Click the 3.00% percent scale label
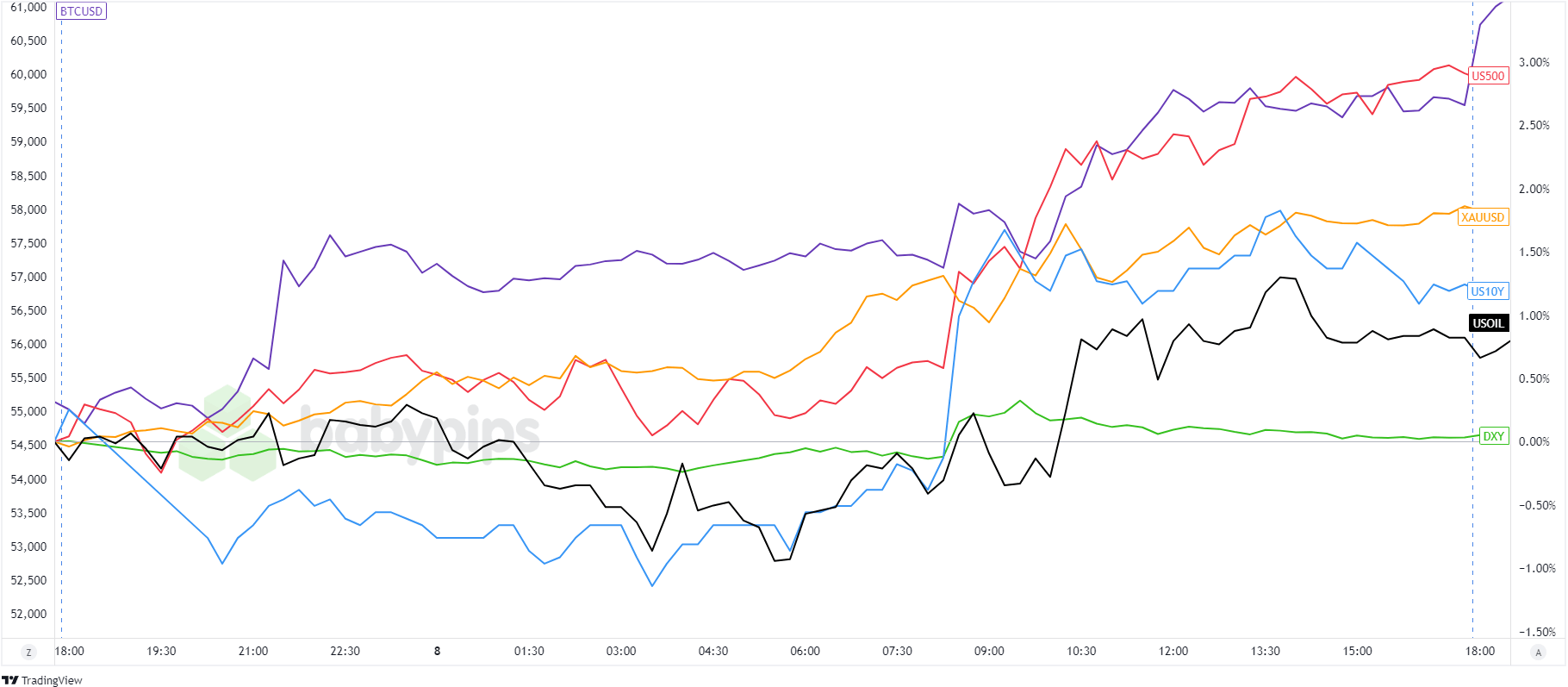This screenshot has height=687, width=1568. 1534,62
